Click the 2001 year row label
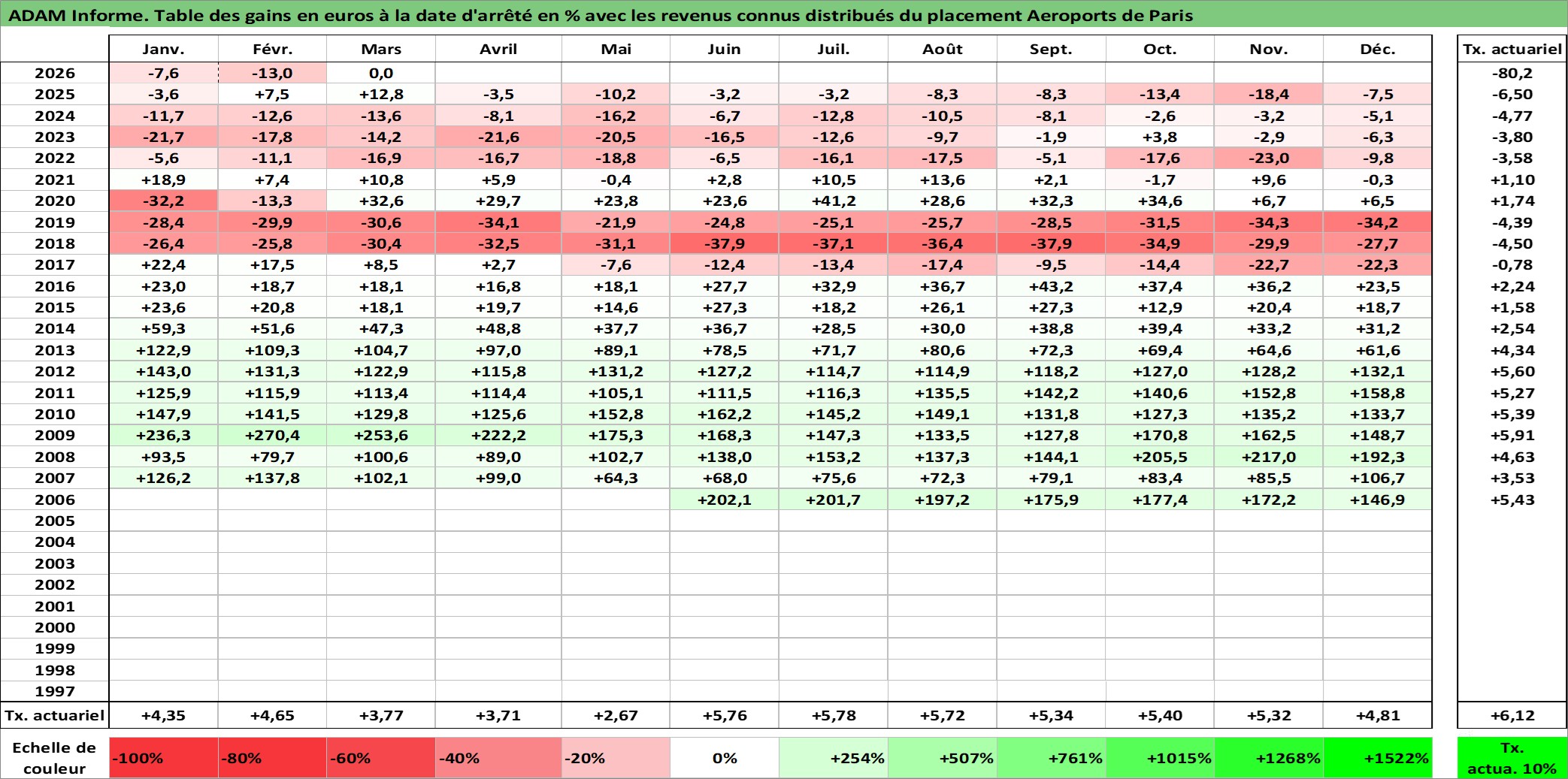1568x779 pixels. click(55, 606)
